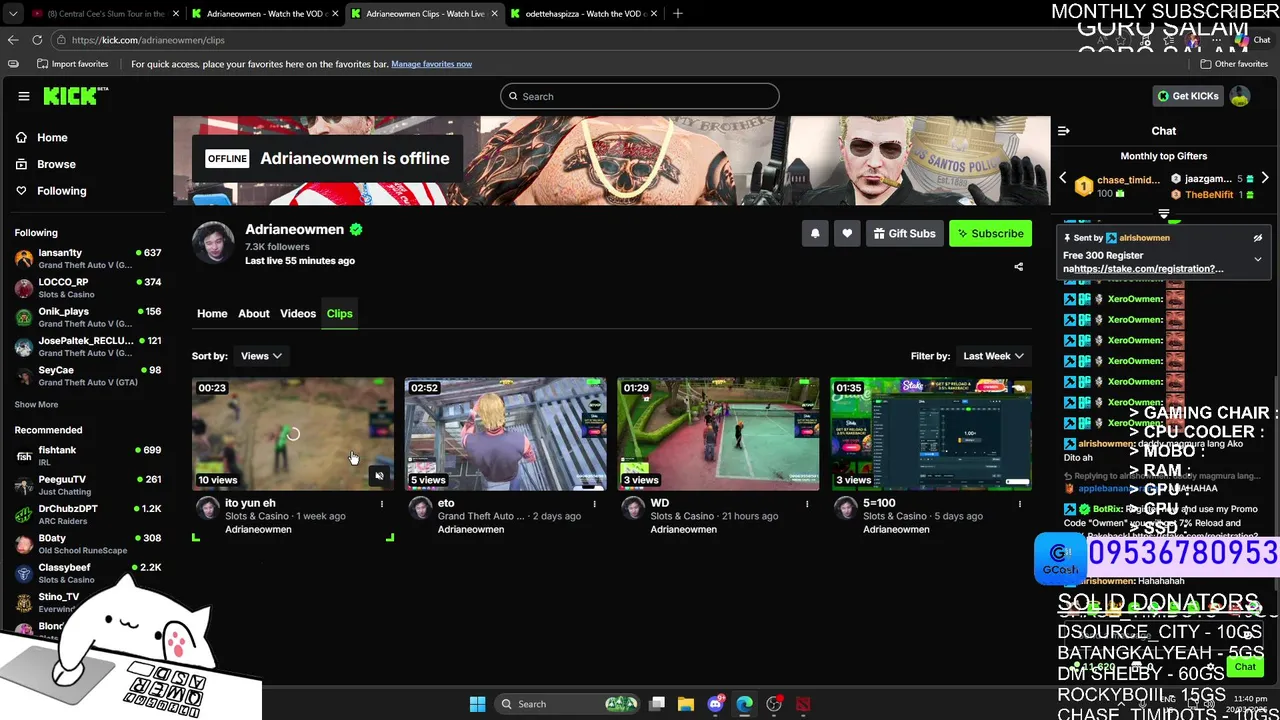Reload the page
This screenshot has height=720, width=1280.
(x=37, y=40)
